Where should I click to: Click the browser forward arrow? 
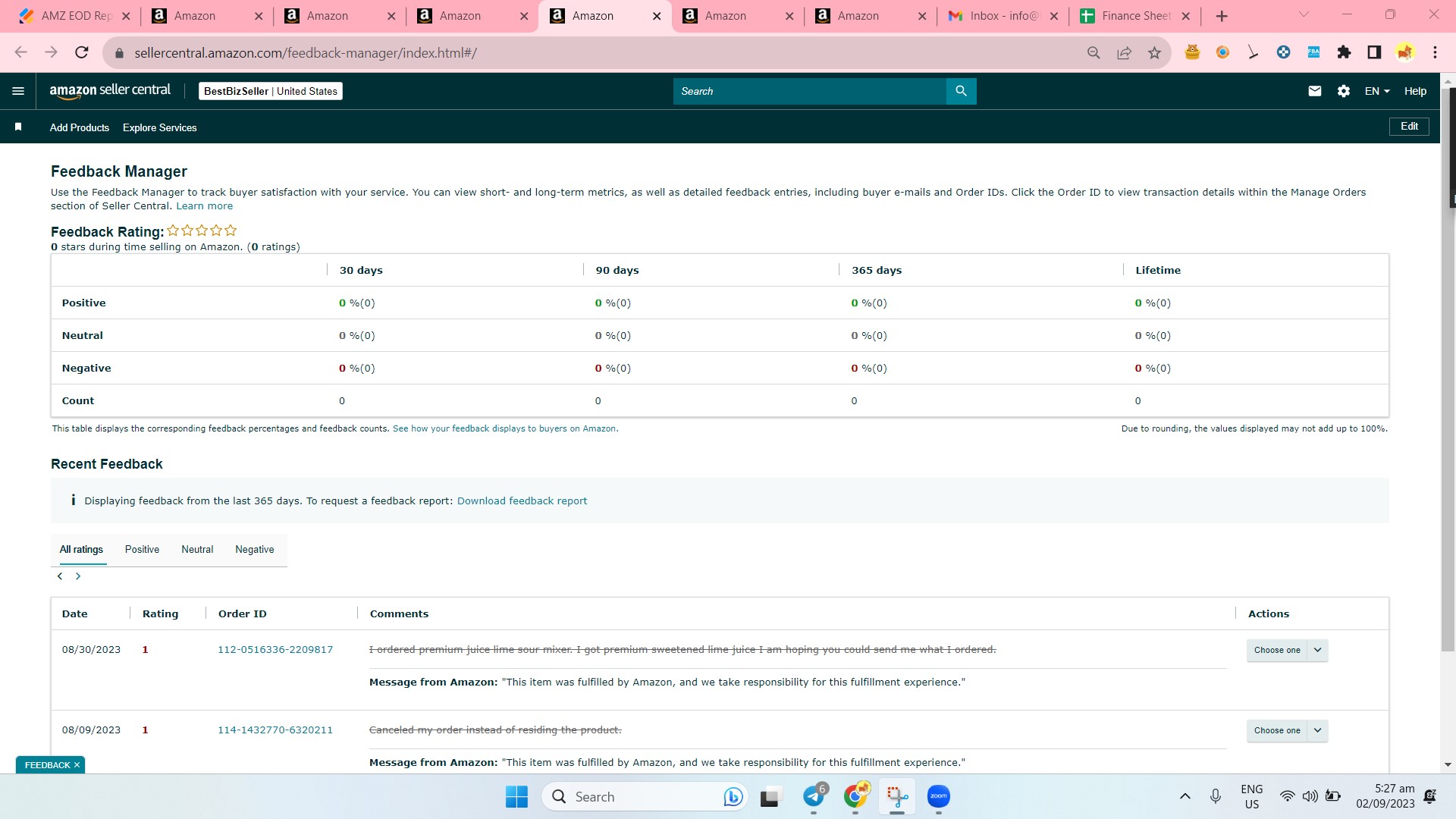51,52
